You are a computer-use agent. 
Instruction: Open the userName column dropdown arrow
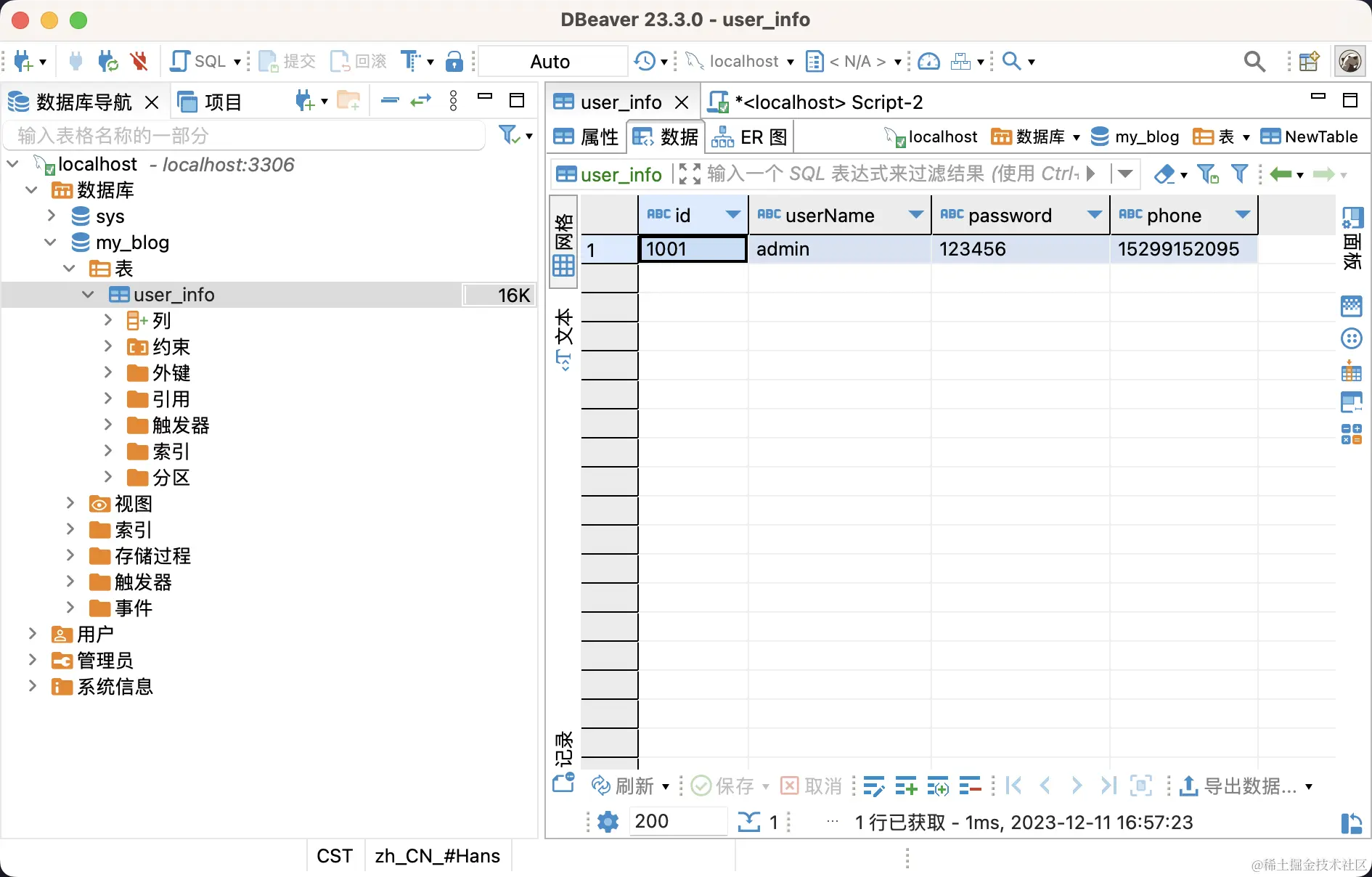tap(915, 215)
